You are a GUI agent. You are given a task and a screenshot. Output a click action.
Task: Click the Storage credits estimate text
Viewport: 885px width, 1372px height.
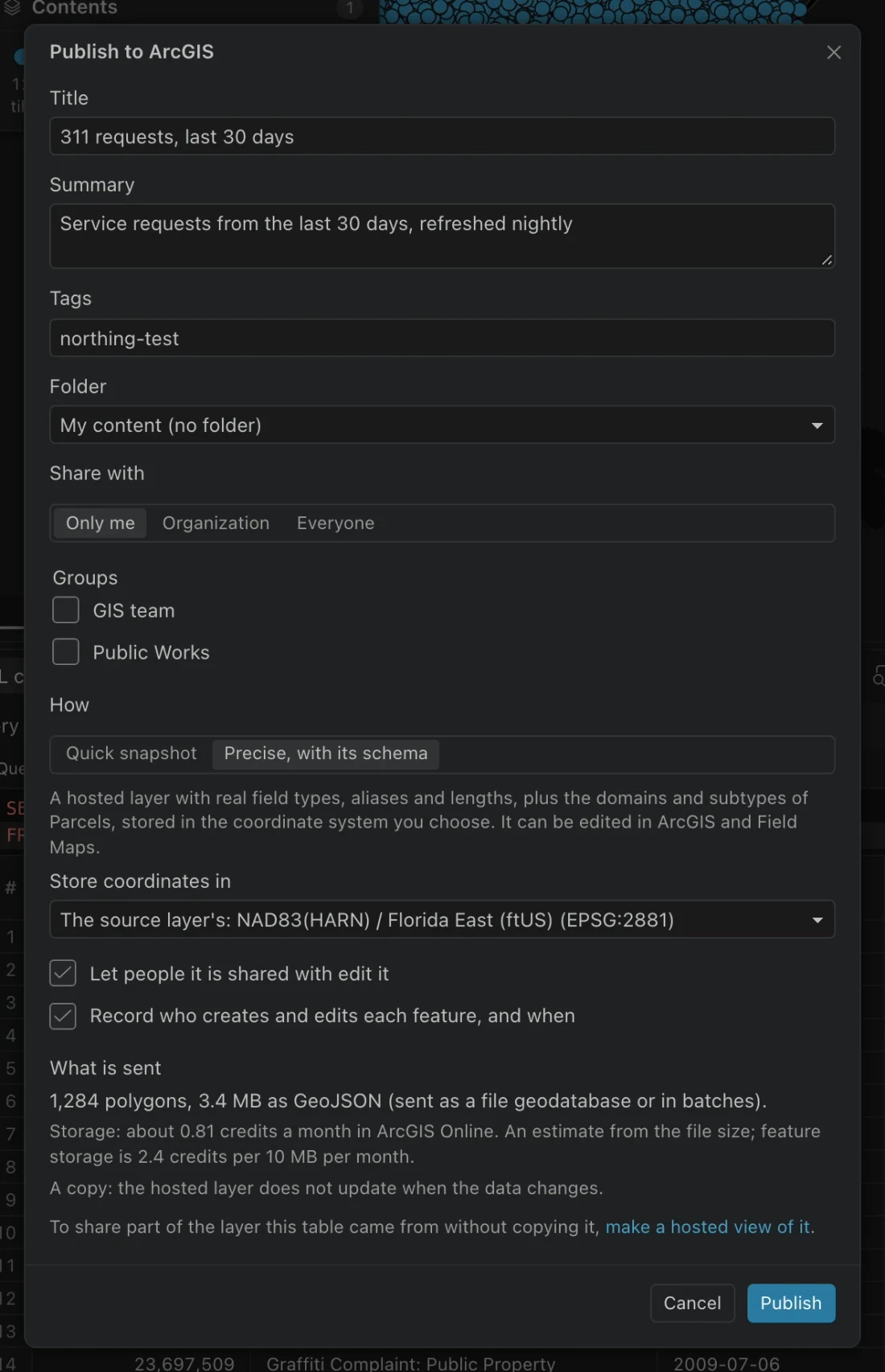tap(434, 1144)
